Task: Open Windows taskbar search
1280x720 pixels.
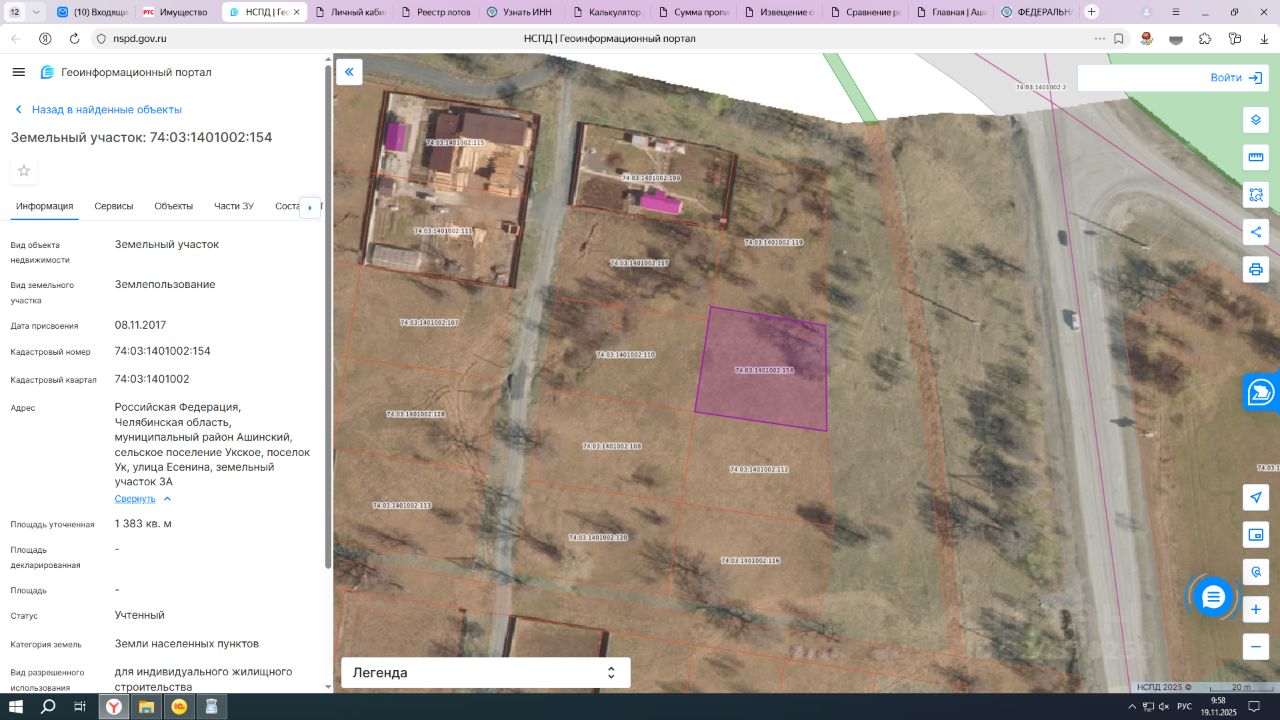Action: (x=48, y=707)
